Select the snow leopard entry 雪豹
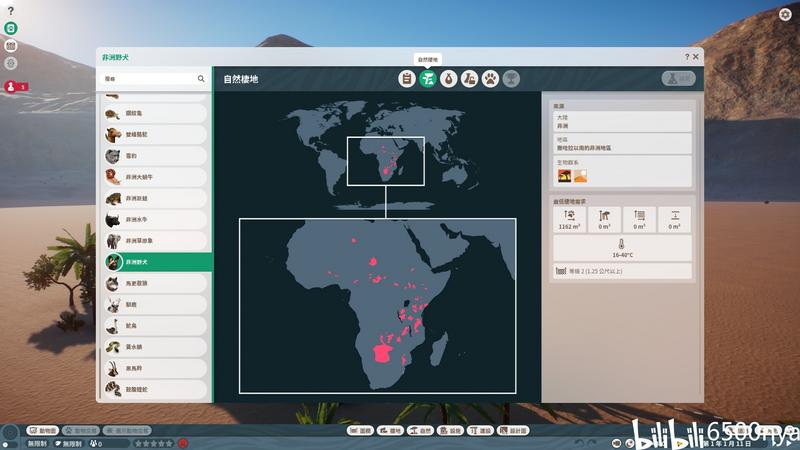This screenshot has width=800, height=450. pos(155,156)
